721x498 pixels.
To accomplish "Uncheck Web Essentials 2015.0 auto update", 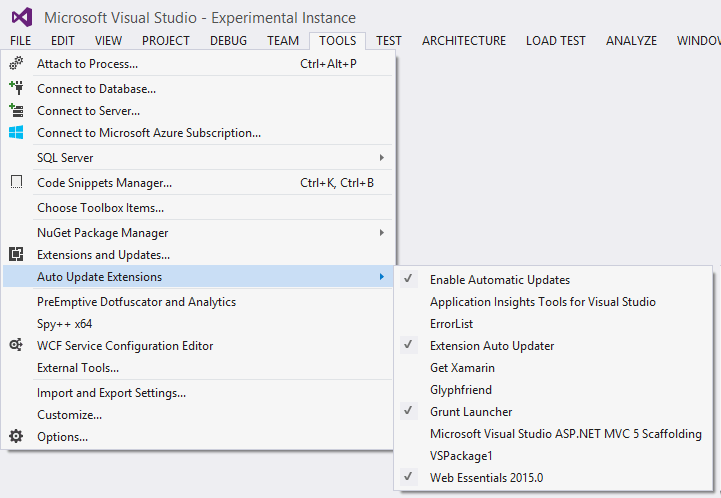I will (409, 477).
